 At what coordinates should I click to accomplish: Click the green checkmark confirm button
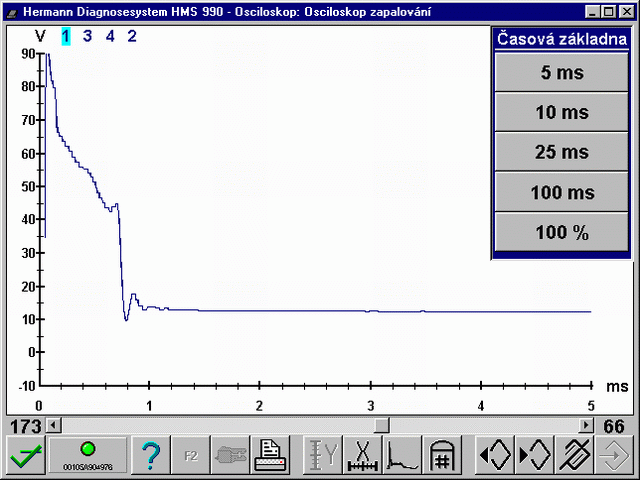tap(22, 457)
